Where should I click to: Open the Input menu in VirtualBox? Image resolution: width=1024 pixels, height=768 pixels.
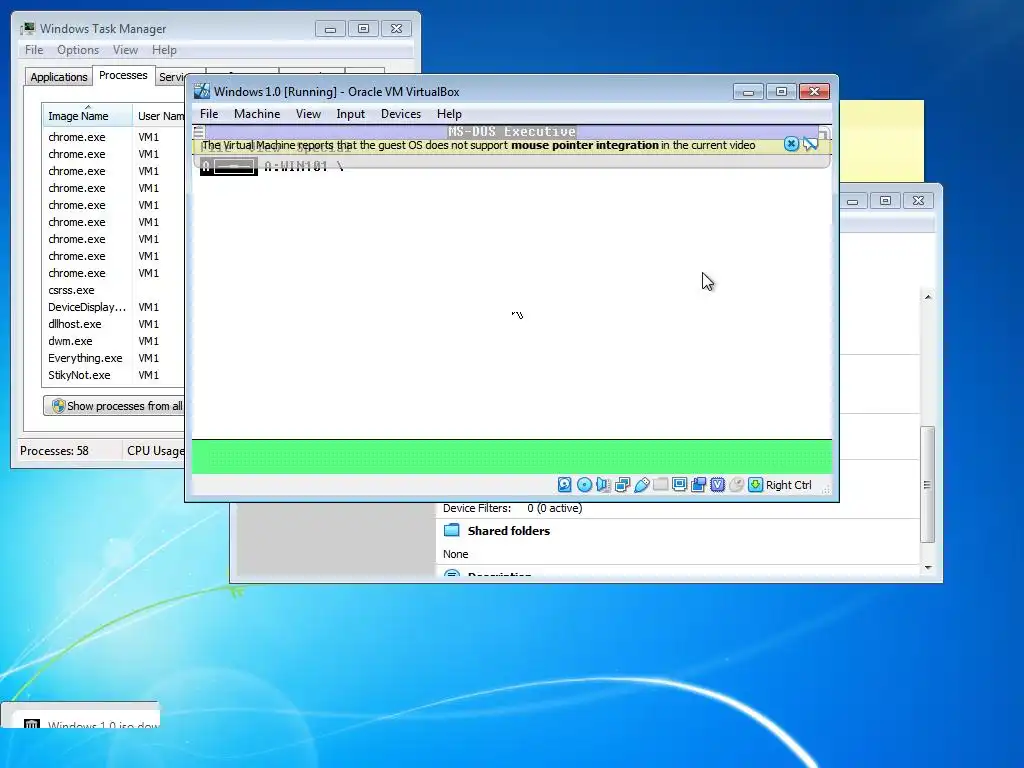351,114
